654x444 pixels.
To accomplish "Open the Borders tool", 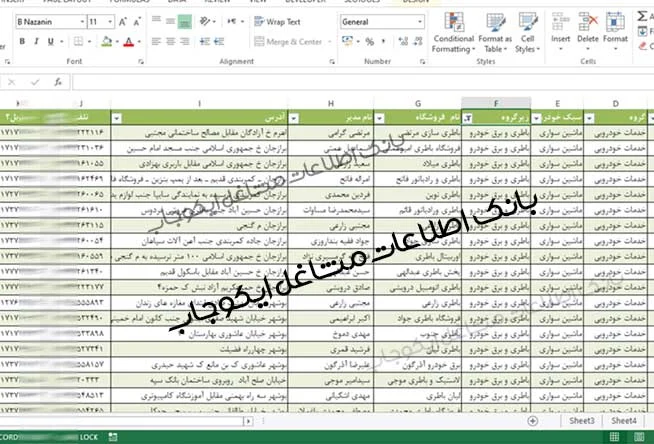I will [x=78, y=41].
